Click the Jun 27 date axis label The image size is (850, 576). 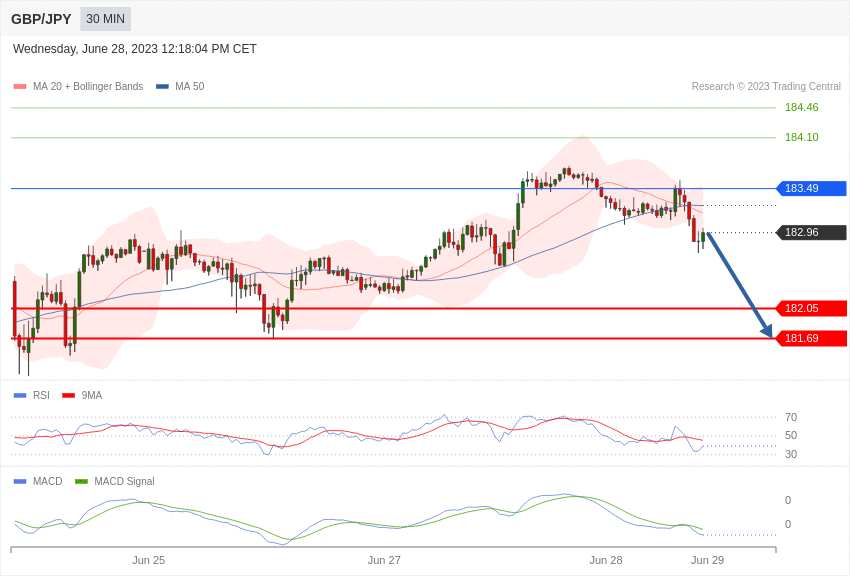[384, 560]
